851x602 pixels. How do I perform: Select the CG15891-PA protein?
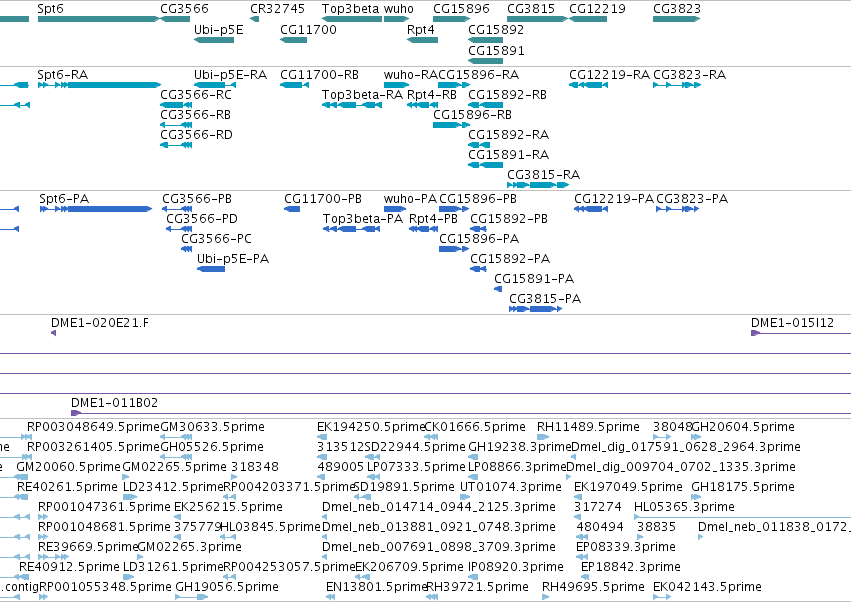point(498,289)
